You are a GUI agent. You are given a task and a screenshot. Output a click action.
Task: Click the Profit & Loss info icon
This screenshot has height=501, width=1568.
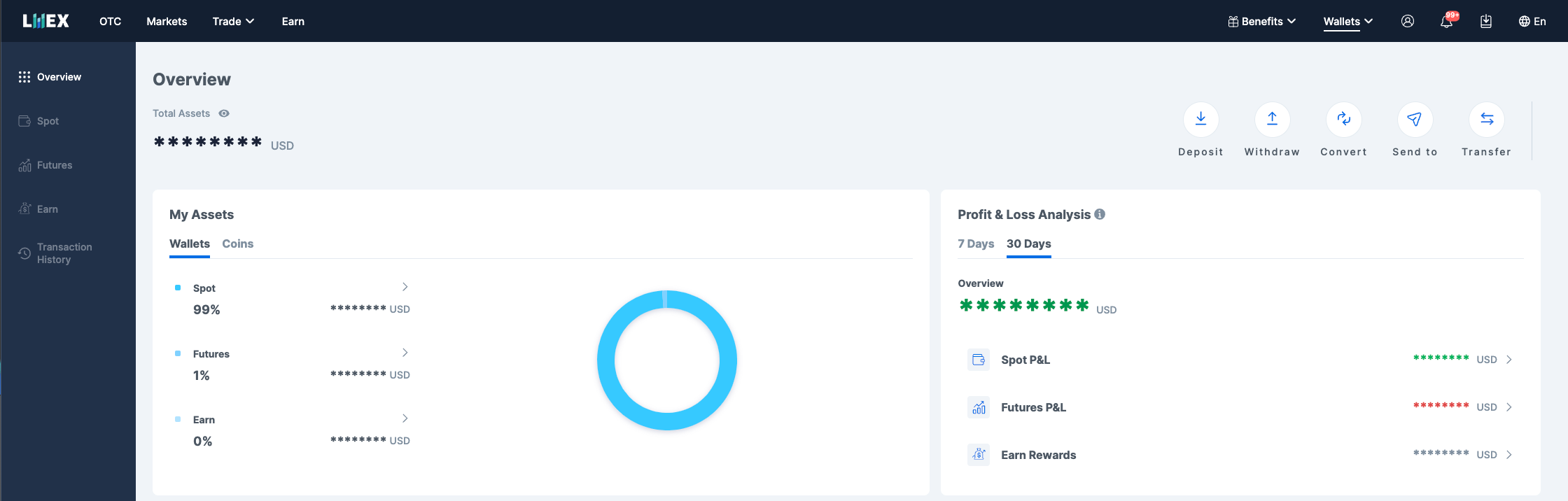click(x=1100, y=214)
